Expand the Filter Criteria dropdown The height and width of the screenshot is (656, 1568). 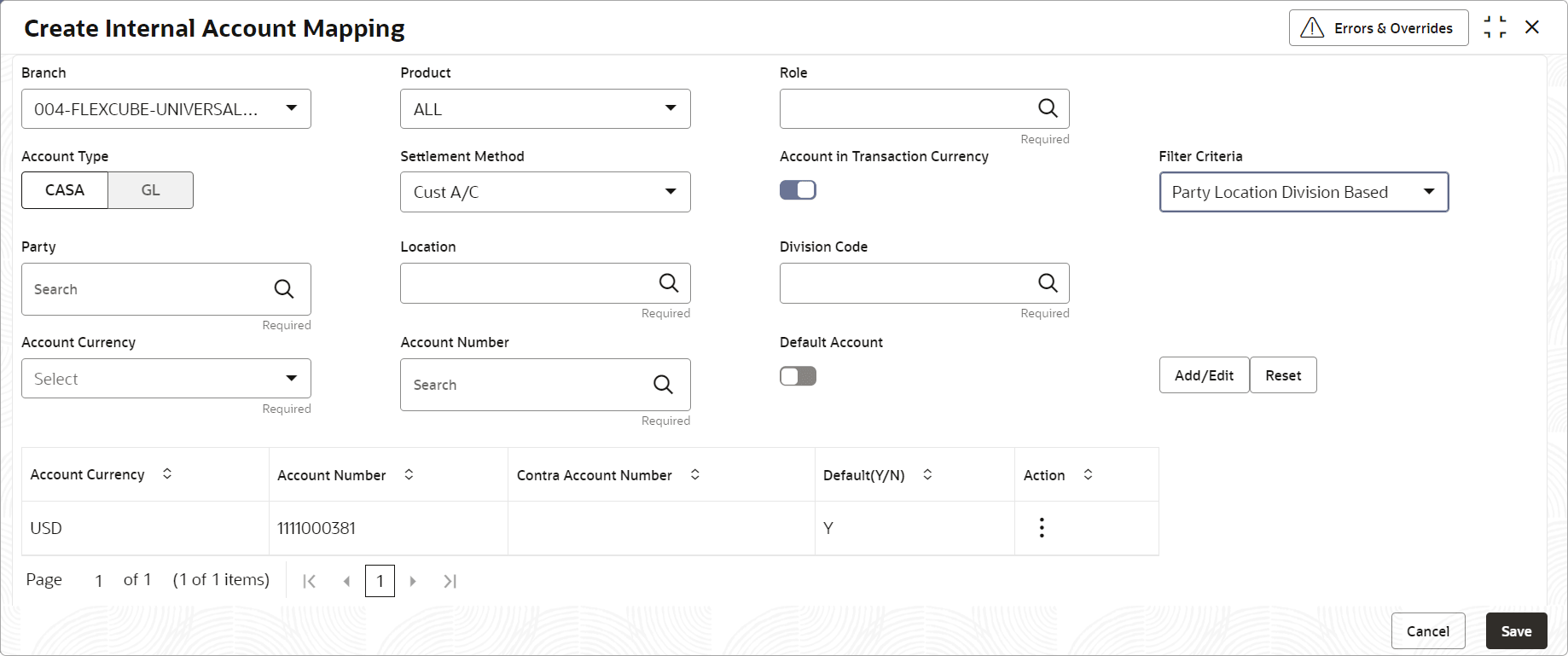pyautogui.click(x=1429, y=192)
